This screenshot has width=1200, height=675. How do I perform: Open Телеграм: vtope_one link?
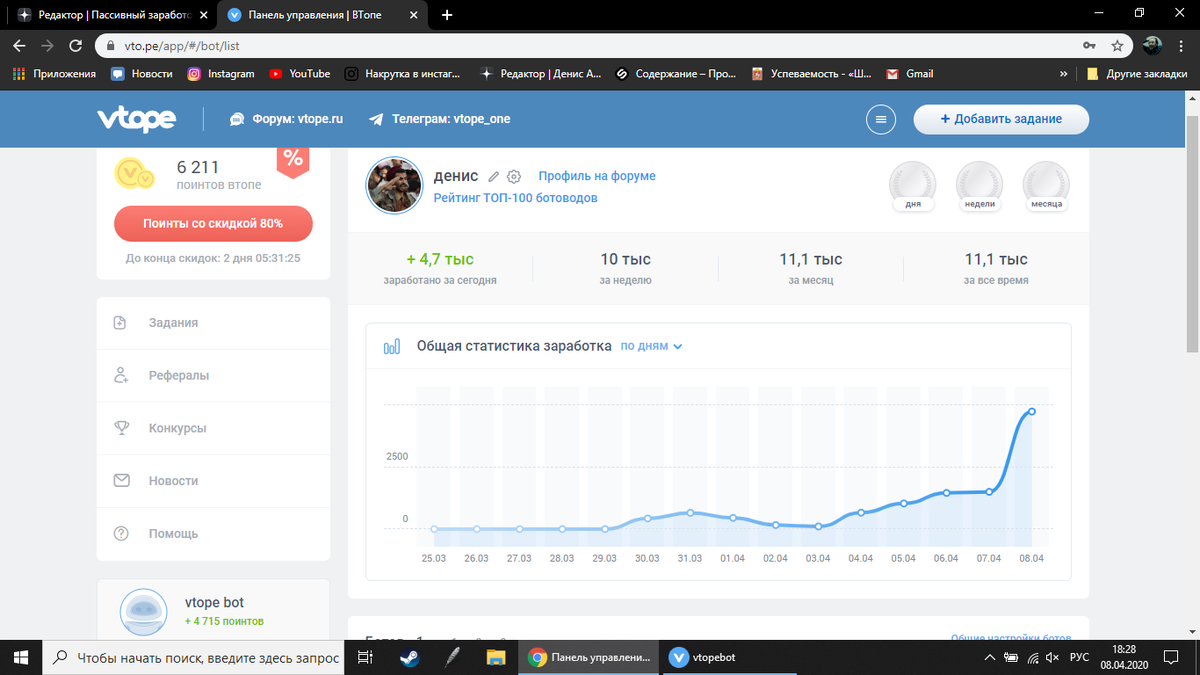coord(439,119)
